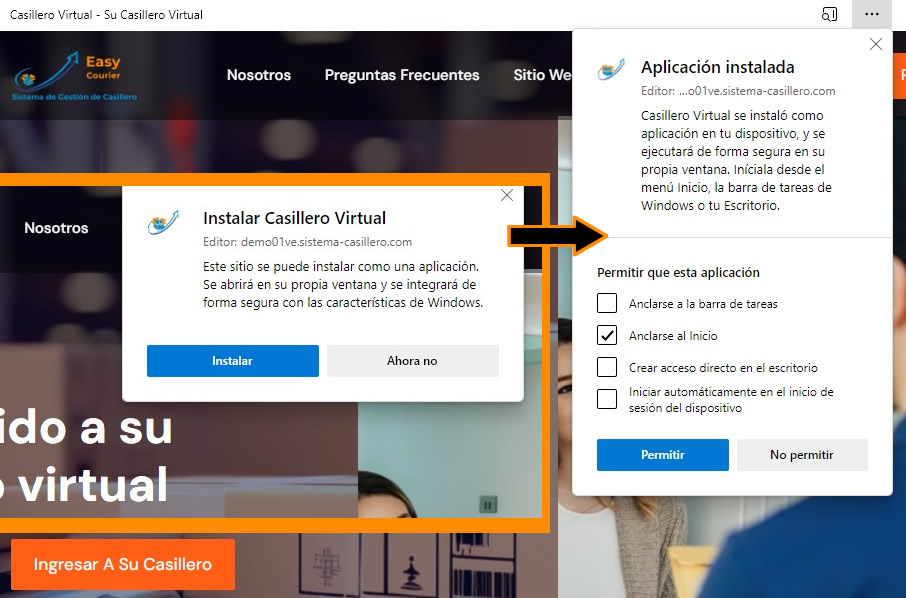Screen dimensions: 906x598
Task: Click the Permitir button
Action: pyautogui.click(x=663, y=455)
